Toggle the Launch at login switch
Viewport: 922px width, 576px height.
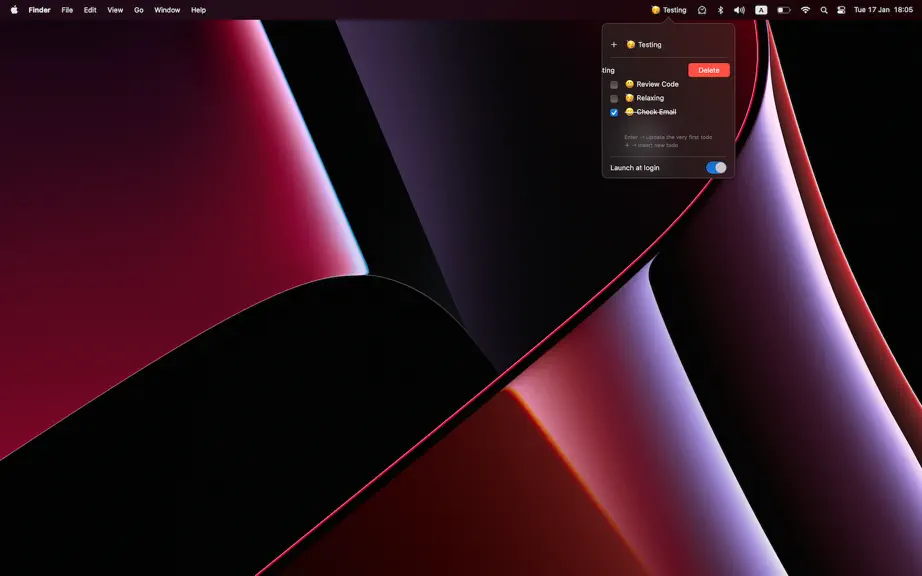(716, 168)
